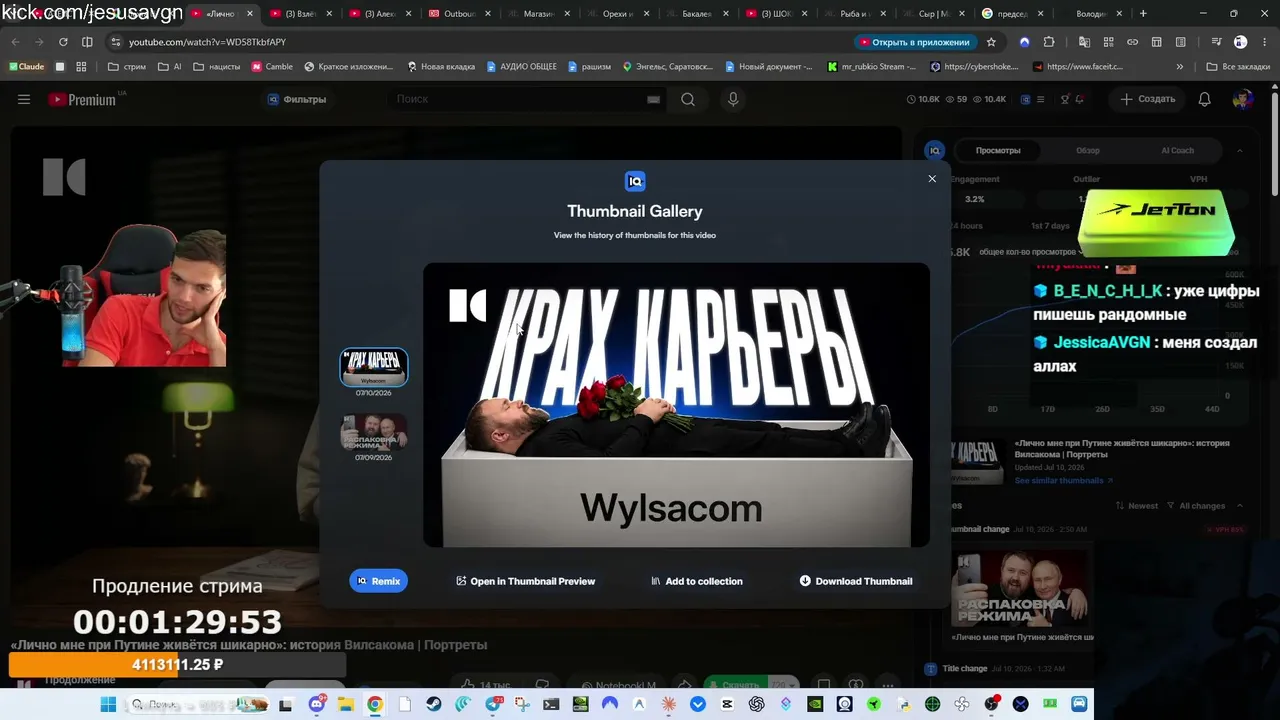This screenshot has height=720, width=1280.
Task: Activate voice search microphone
Action: (733, 99)
